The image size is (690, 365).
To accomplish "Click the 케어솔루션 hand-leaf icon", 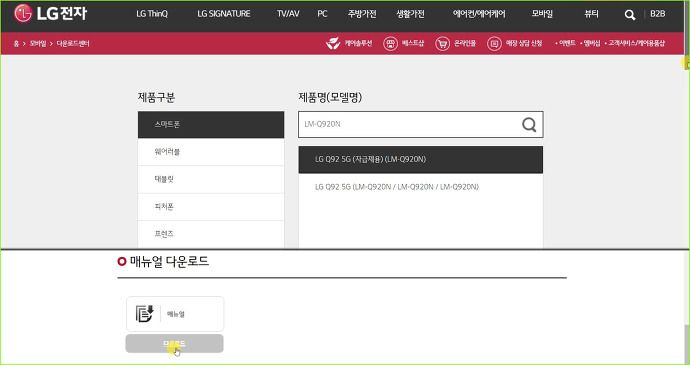I will [333, 43].
